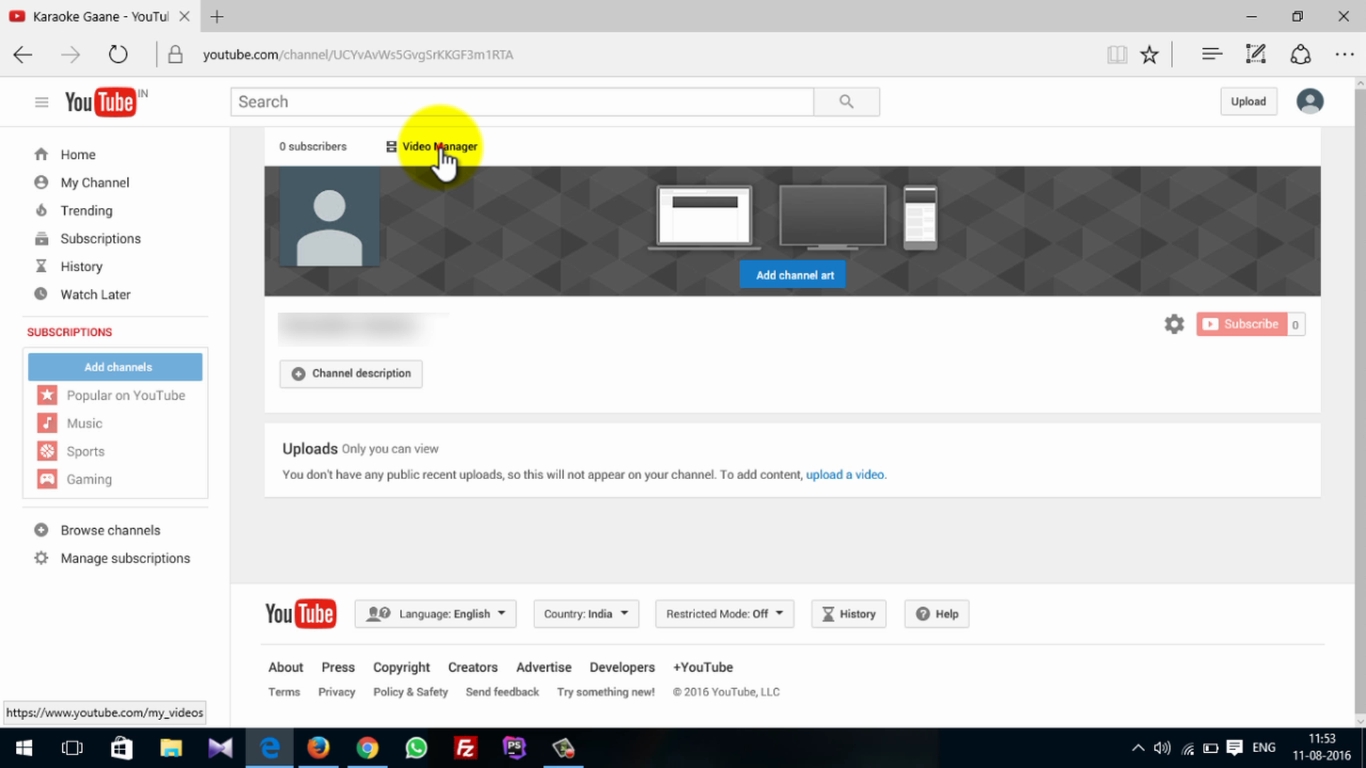This screenshot has width=1366, height=768.
Task: Open the Creators footer link
Action: click(473, 667)
